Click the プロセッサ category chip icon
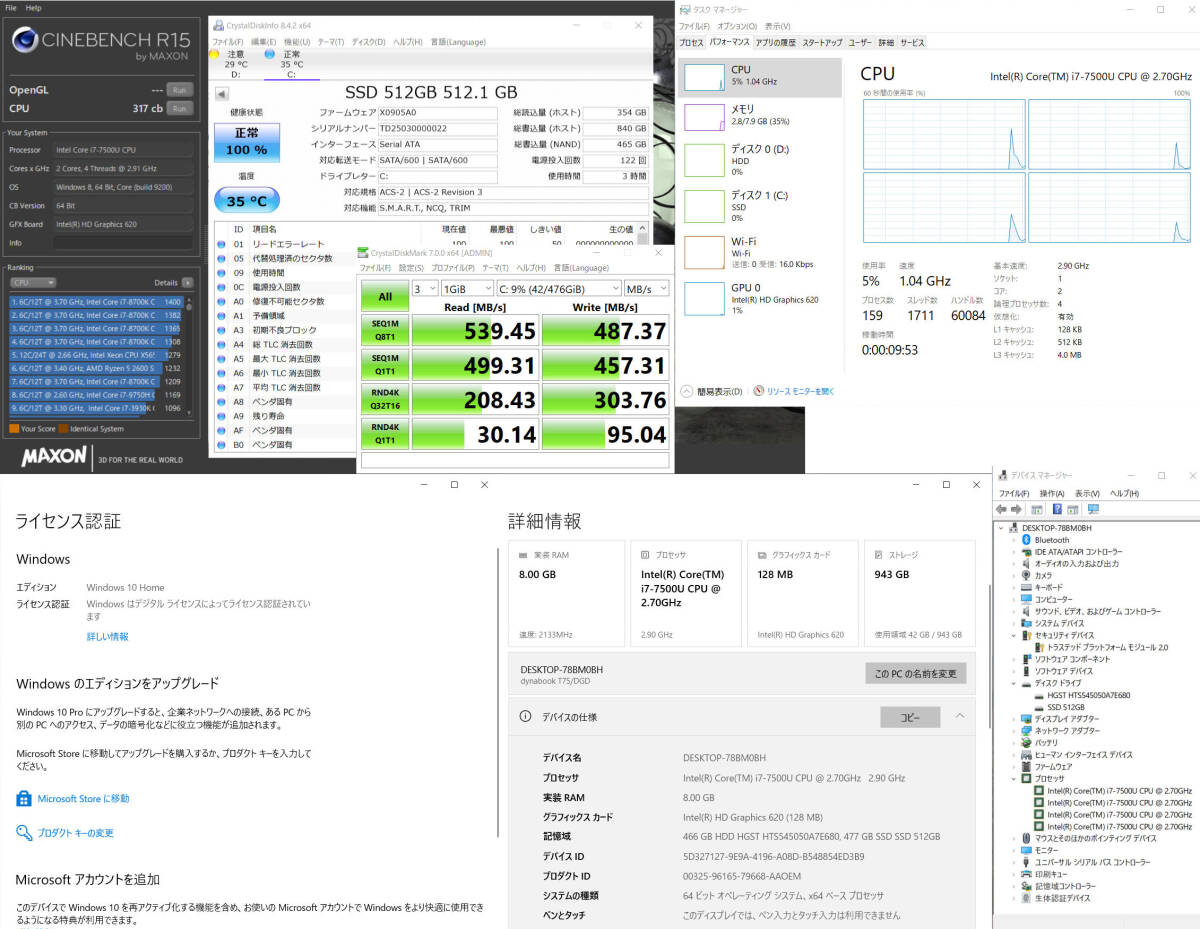 click(1026, 779)
